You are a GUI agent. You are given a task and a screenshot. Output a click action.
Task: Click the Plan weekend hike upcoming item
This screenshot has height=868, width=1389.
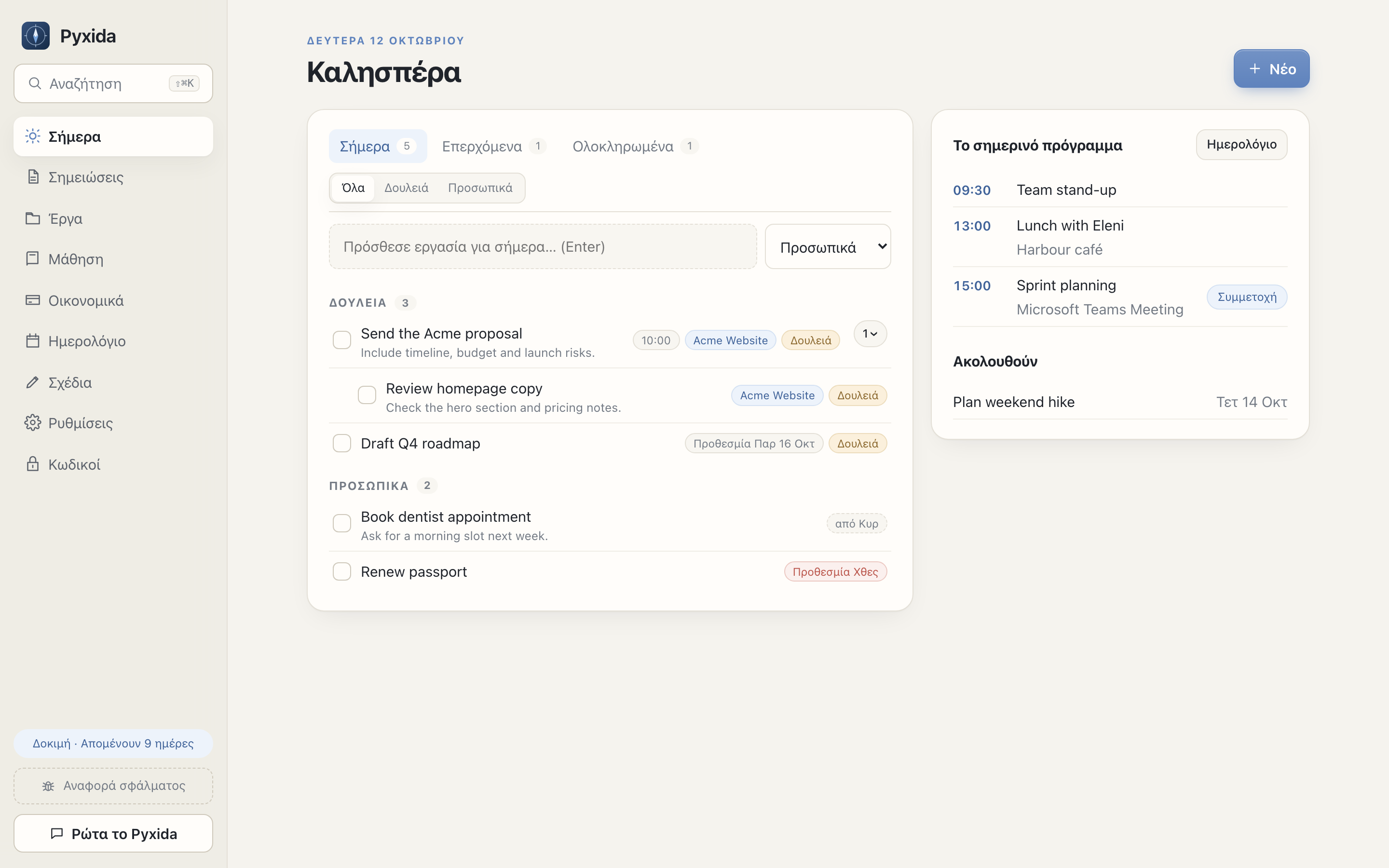tap(1120, 402)
